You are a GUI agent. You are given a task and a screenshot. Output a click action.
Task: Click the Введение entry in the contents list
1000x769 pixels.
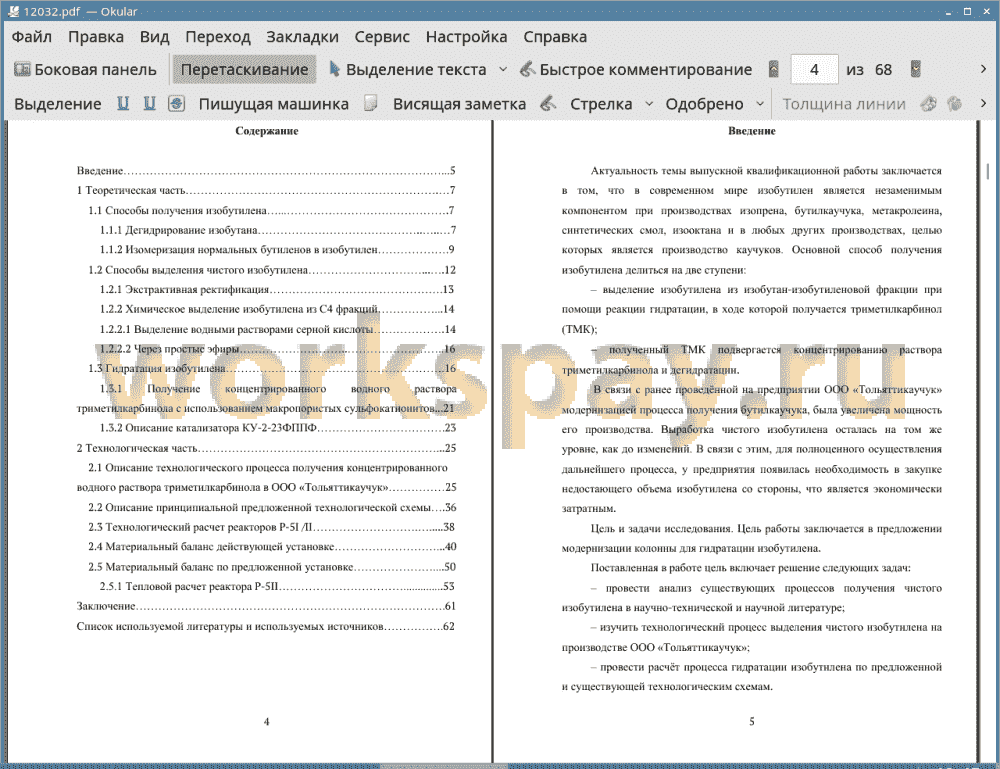click(x=266, y=171)
